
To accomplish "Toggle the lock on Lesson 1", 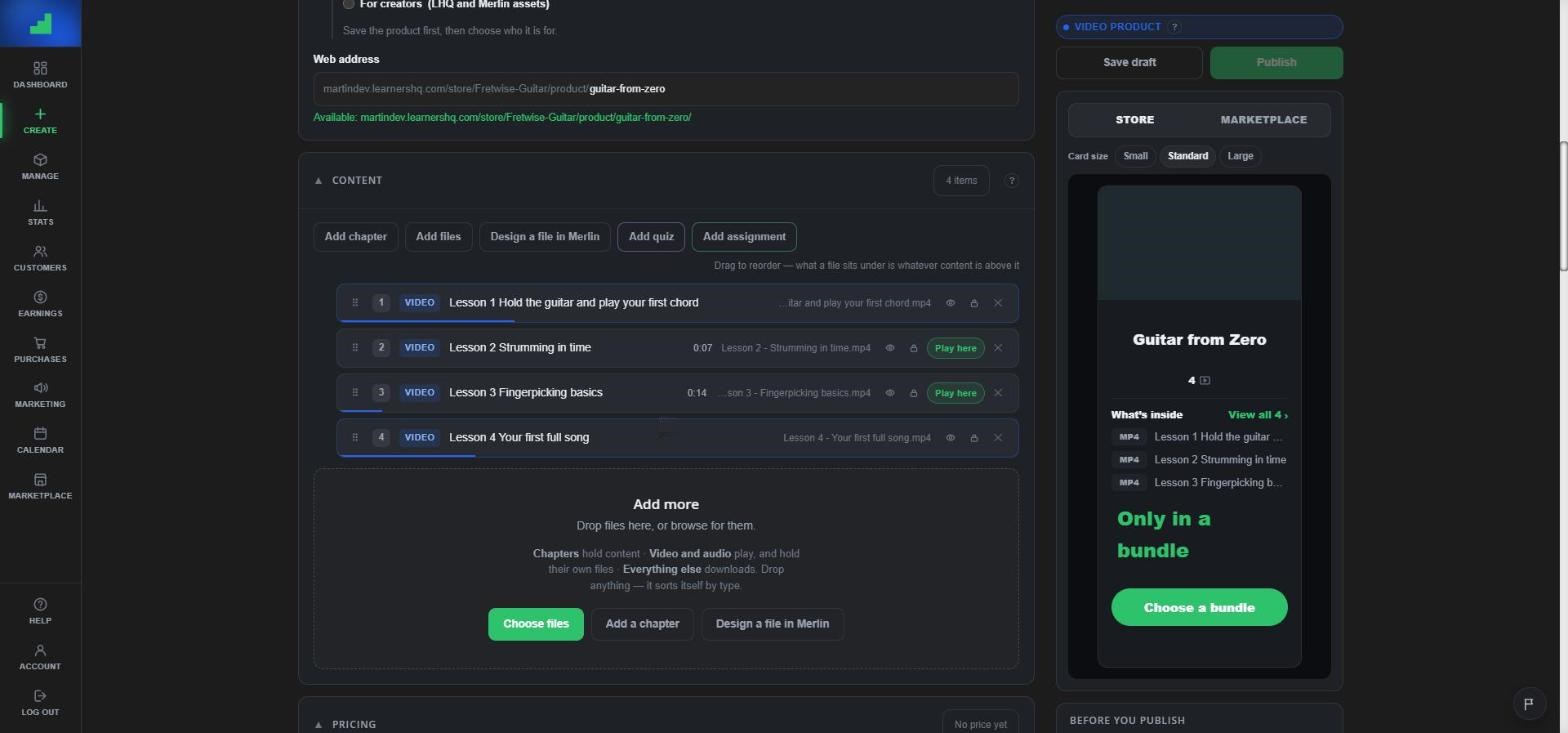I will click(x=974, y=303).
